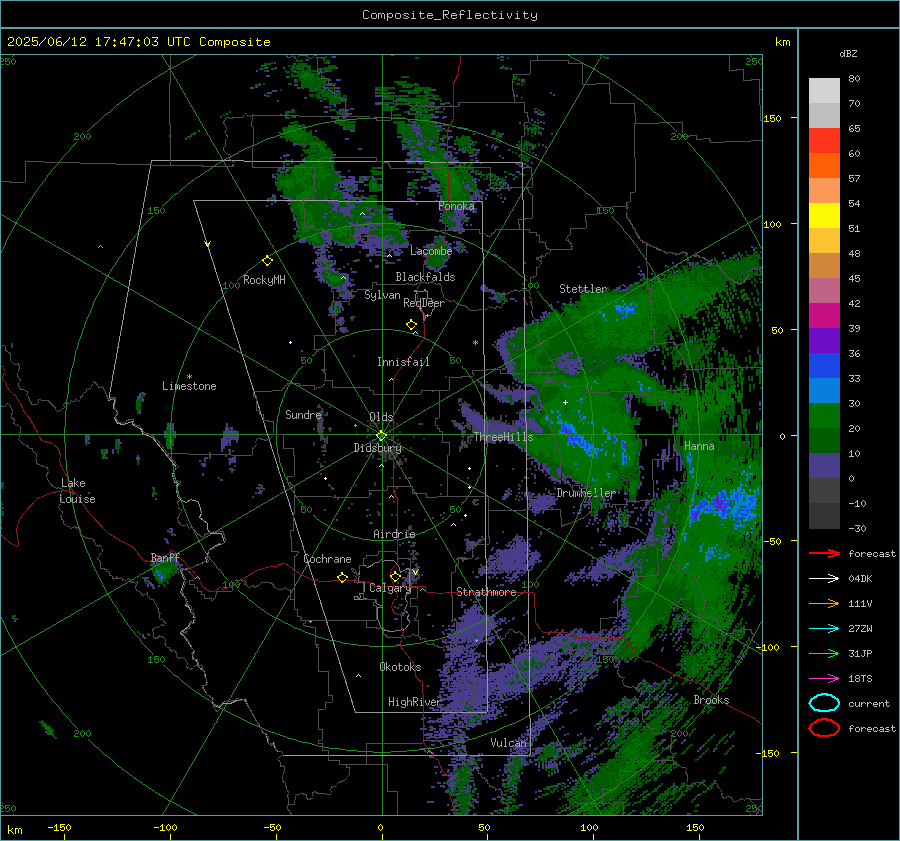The image size is (900, 841).
Task: Select the Lake Louise label
Action: click(x=77, y=491)
